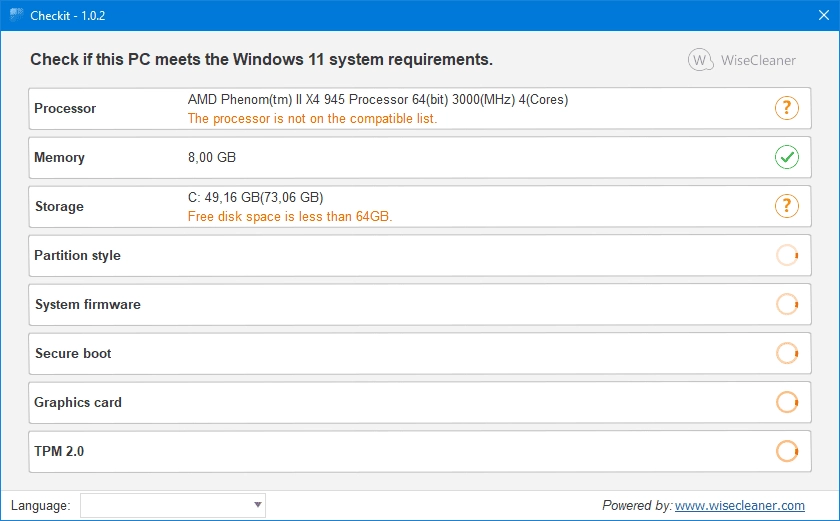
Task: Select the Partition style row label
Action: [78, 255]
